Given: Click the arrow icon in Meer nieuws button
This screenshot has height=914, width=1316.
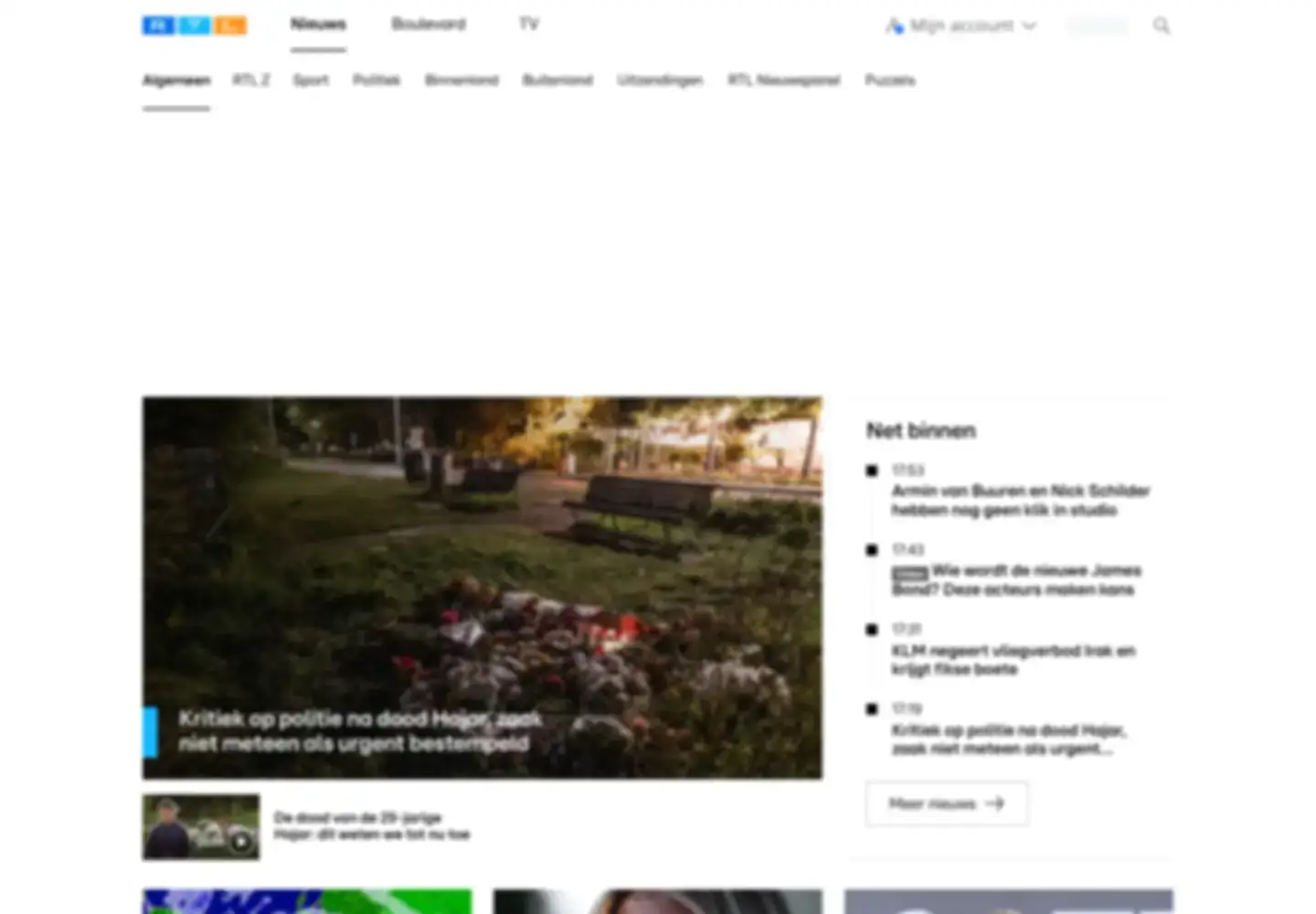Looking at the screenshot, I should [x=994, y=804].
